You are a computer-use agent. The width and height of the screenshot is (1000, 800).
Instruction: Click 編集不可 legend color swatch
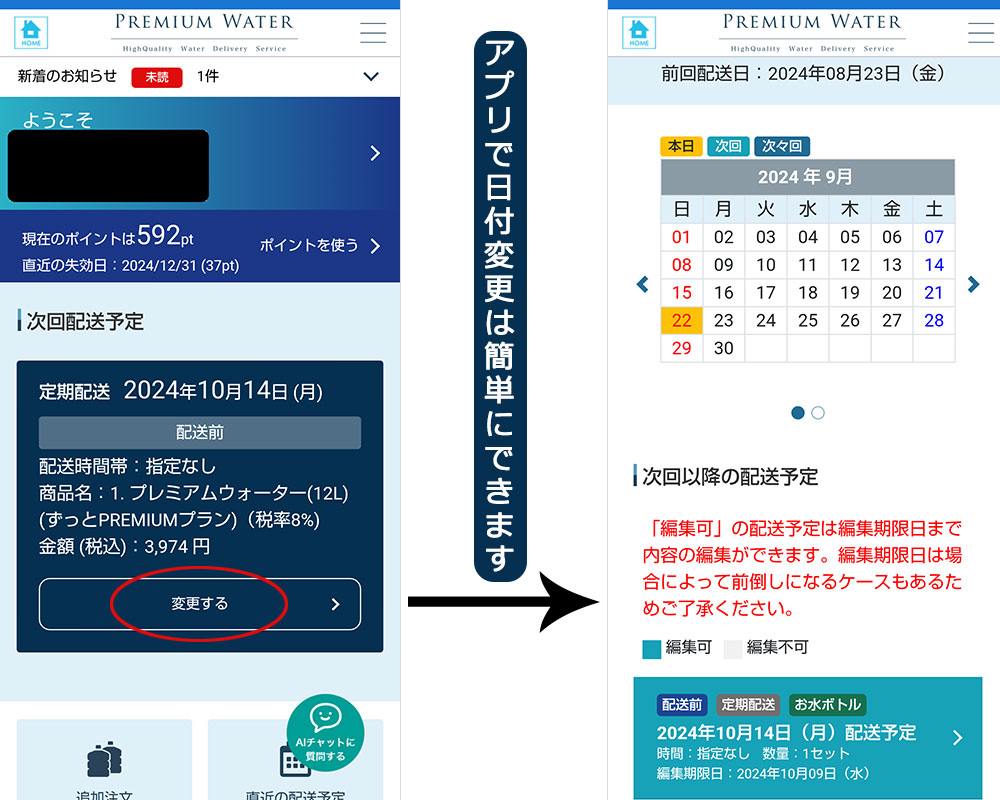[733, 649]
